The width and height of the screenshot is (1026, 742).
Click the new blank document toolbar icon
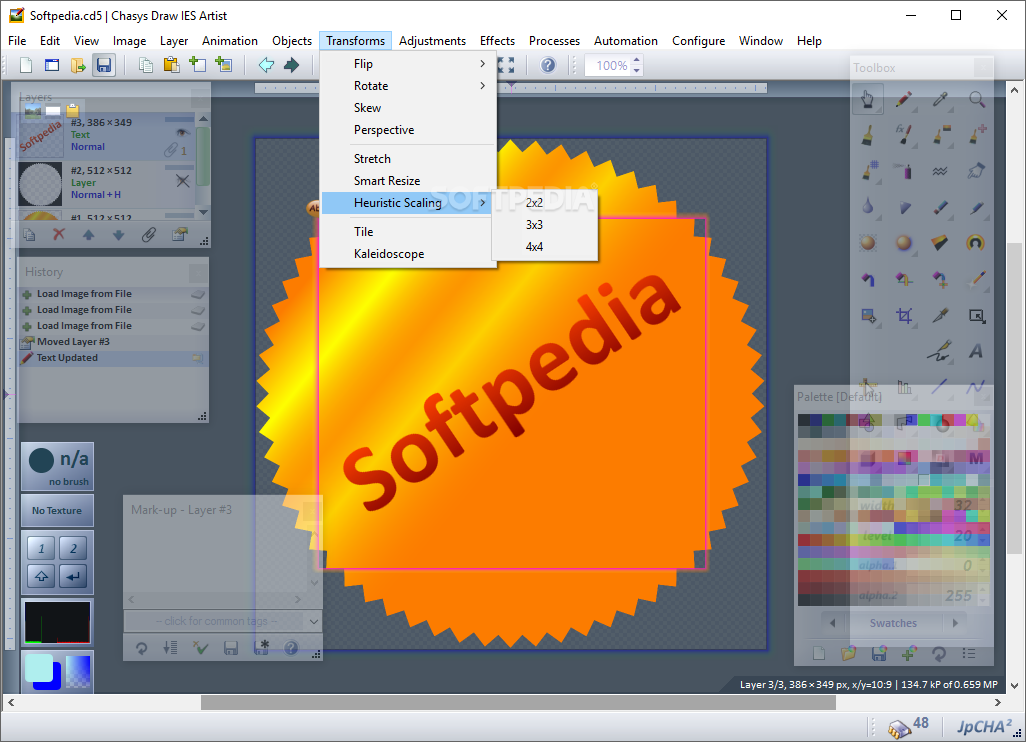26,65
